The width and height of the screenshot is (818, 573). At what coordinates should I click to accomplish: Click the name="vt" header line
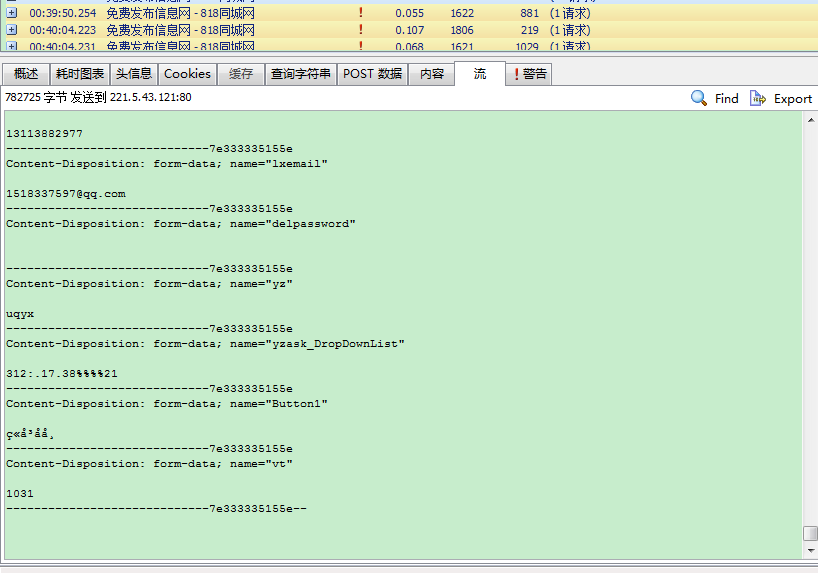(149, 464)
